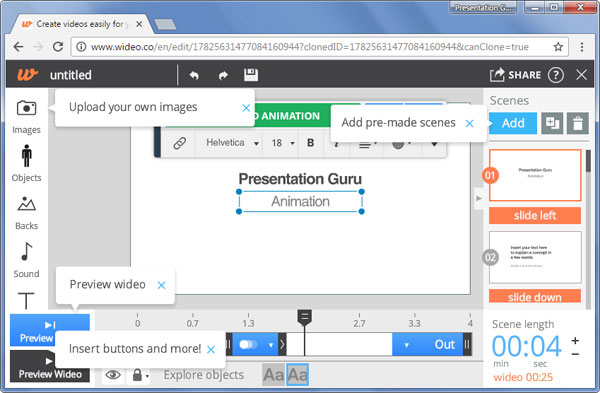Click the wideo logo
Viewport: 600px width, 393px height.
coord(28,74)
